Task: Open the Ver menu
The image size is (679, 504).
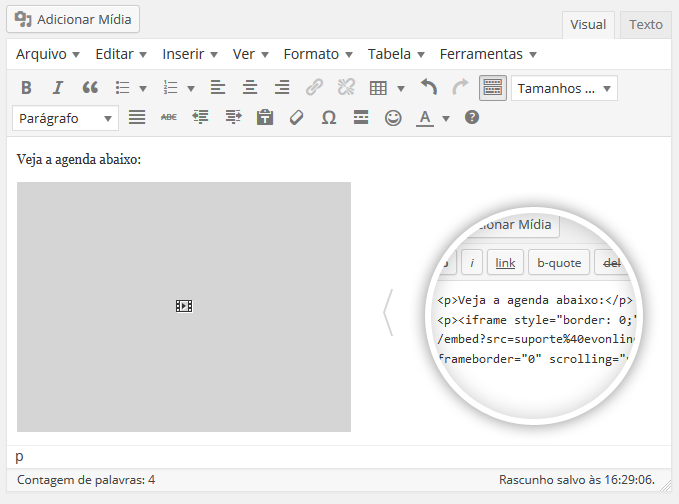Action: [x=250, y=54]
